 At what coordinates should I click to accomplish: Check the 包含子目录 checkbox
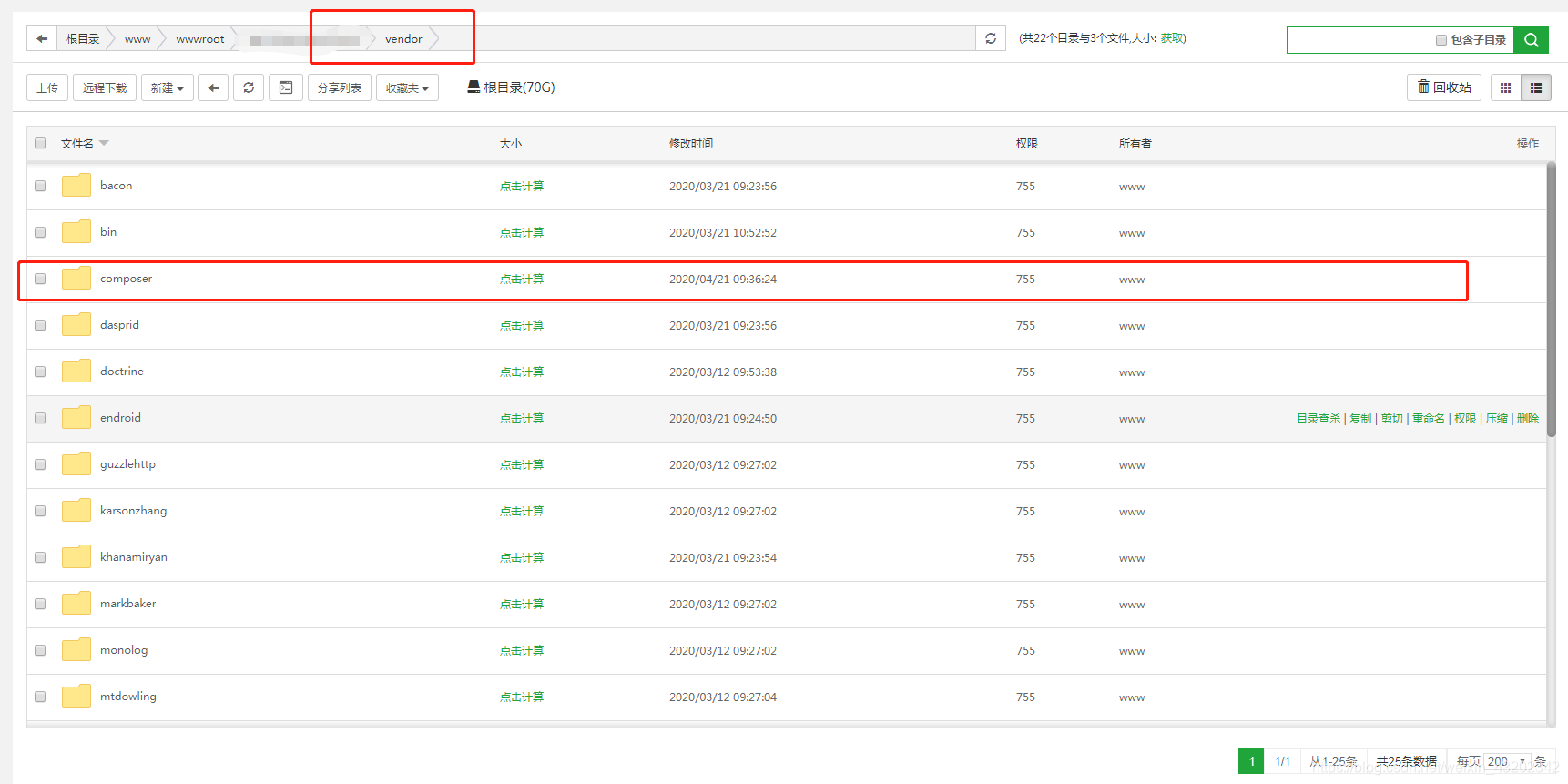pyautogui.click(x=1441, y=40)
